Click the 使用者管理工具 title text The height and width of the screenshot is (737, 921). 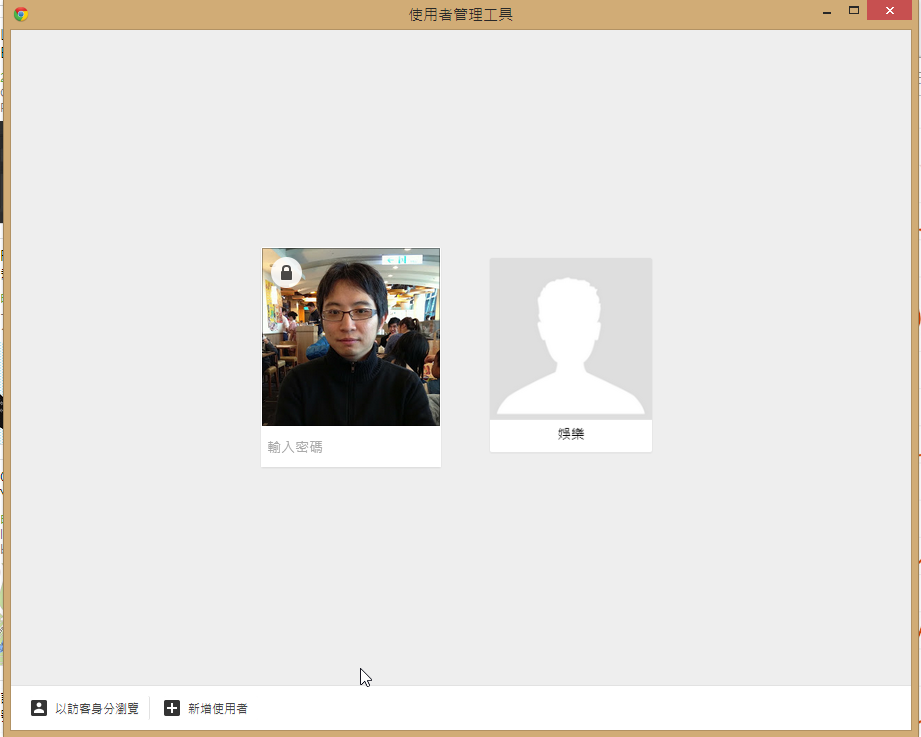pyautogui.click(x=461, y=14)
